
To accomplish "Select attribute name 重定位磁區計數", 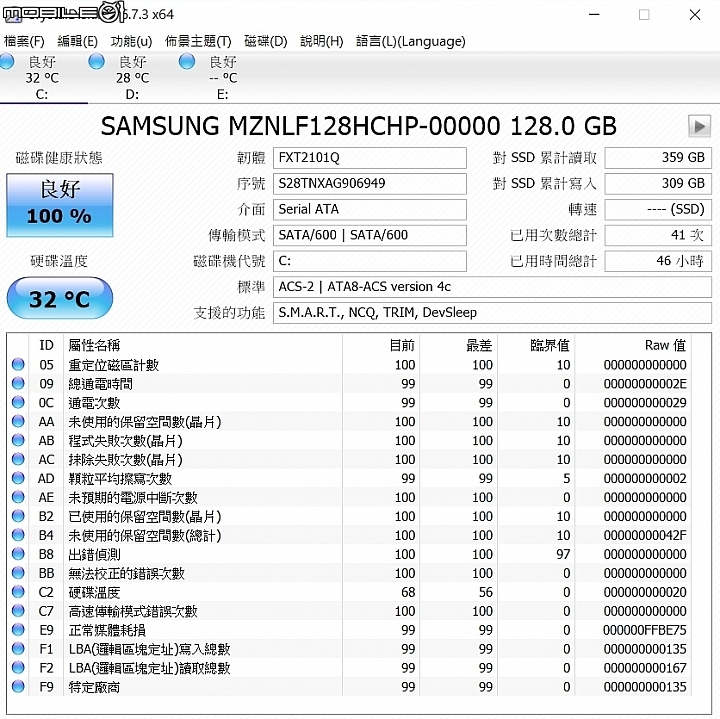I will coord(113,365).
